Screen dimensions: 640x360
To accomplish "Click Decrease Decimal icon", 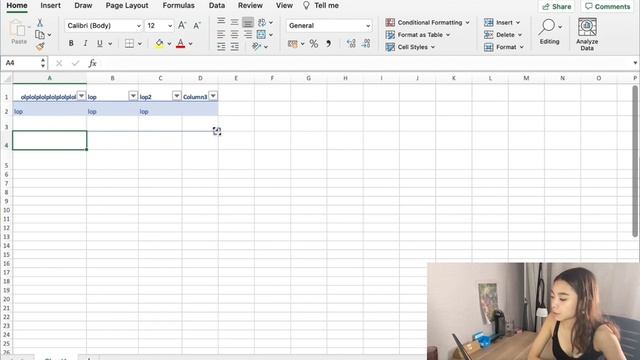I will 366,43.
